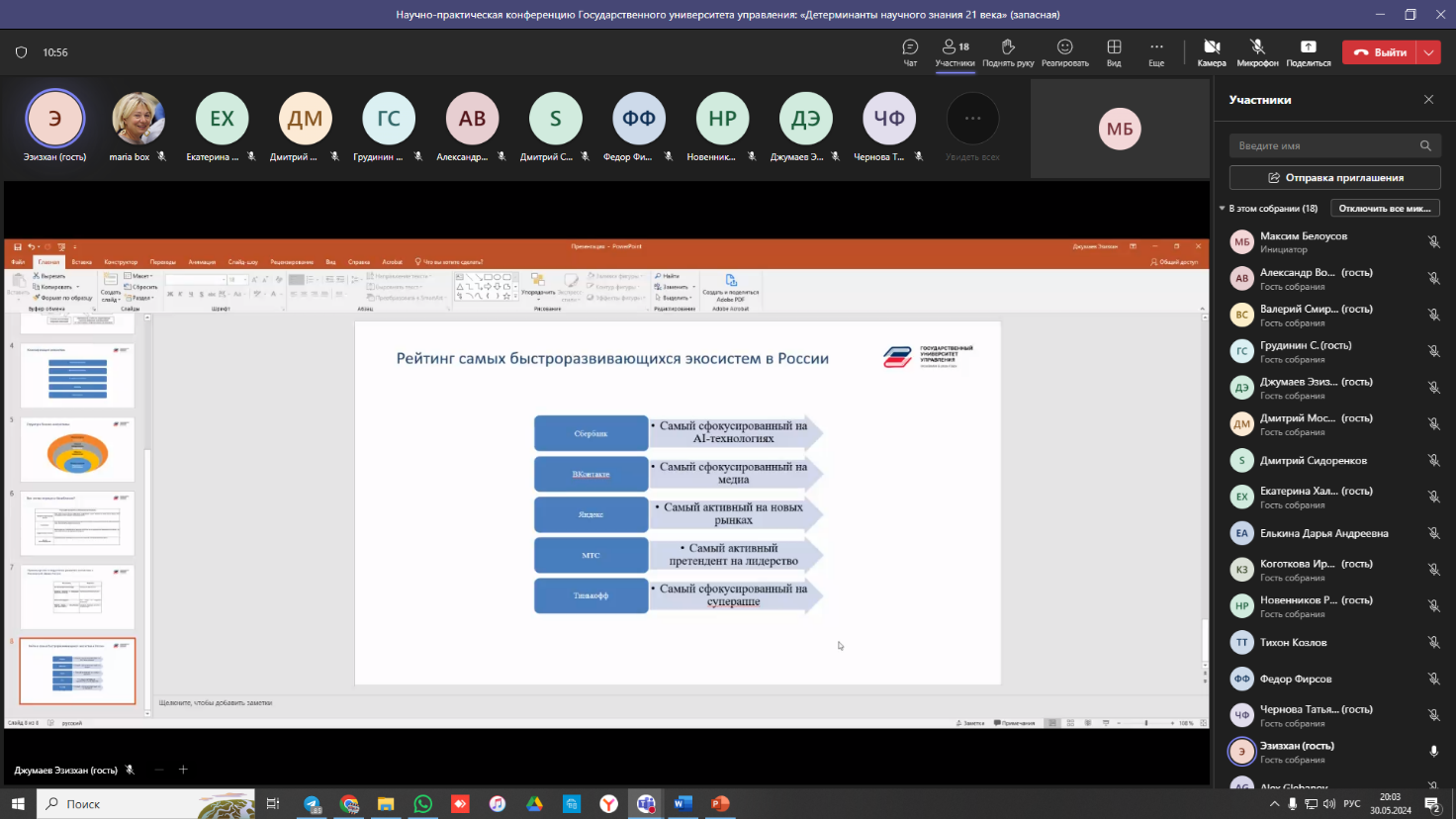Screen dimensions: 1456x819
Task: Click fit slide to window icon
Action: (x=1203, y=723)
